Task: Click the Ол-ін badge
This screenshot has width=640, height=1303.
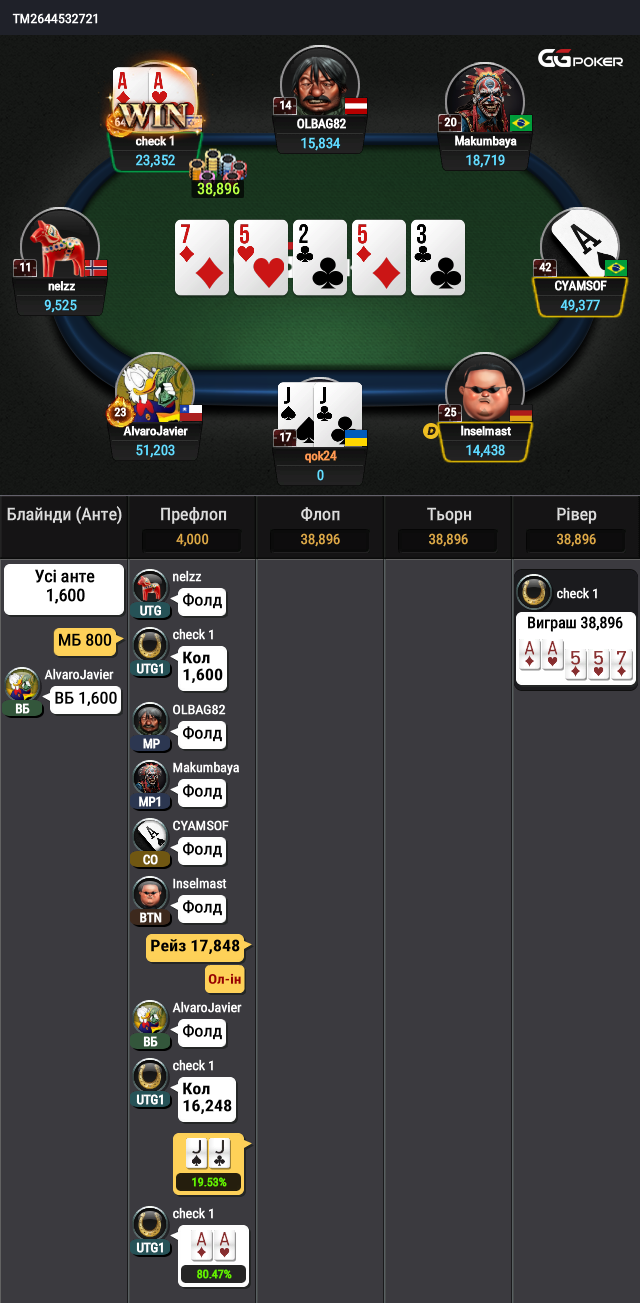Action: point(225,980)
